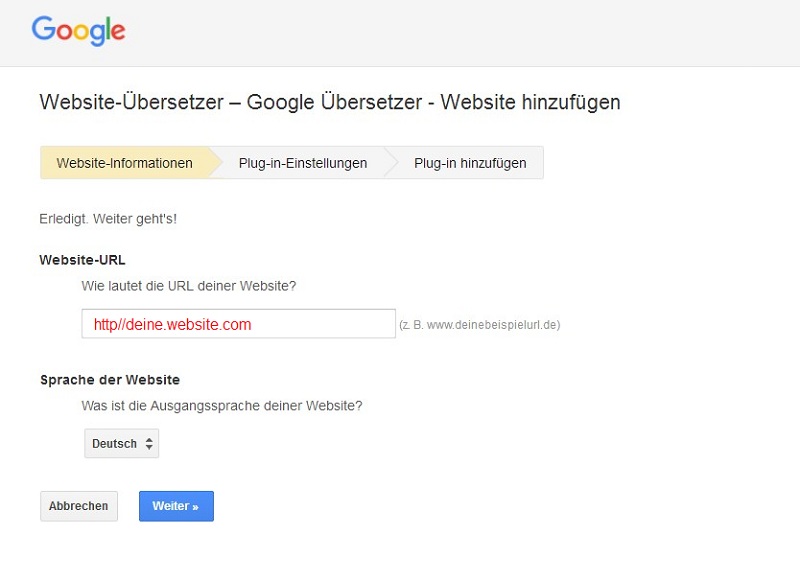Click the up arrow on the language selector

pyautogui.click(x=150, y=438)
